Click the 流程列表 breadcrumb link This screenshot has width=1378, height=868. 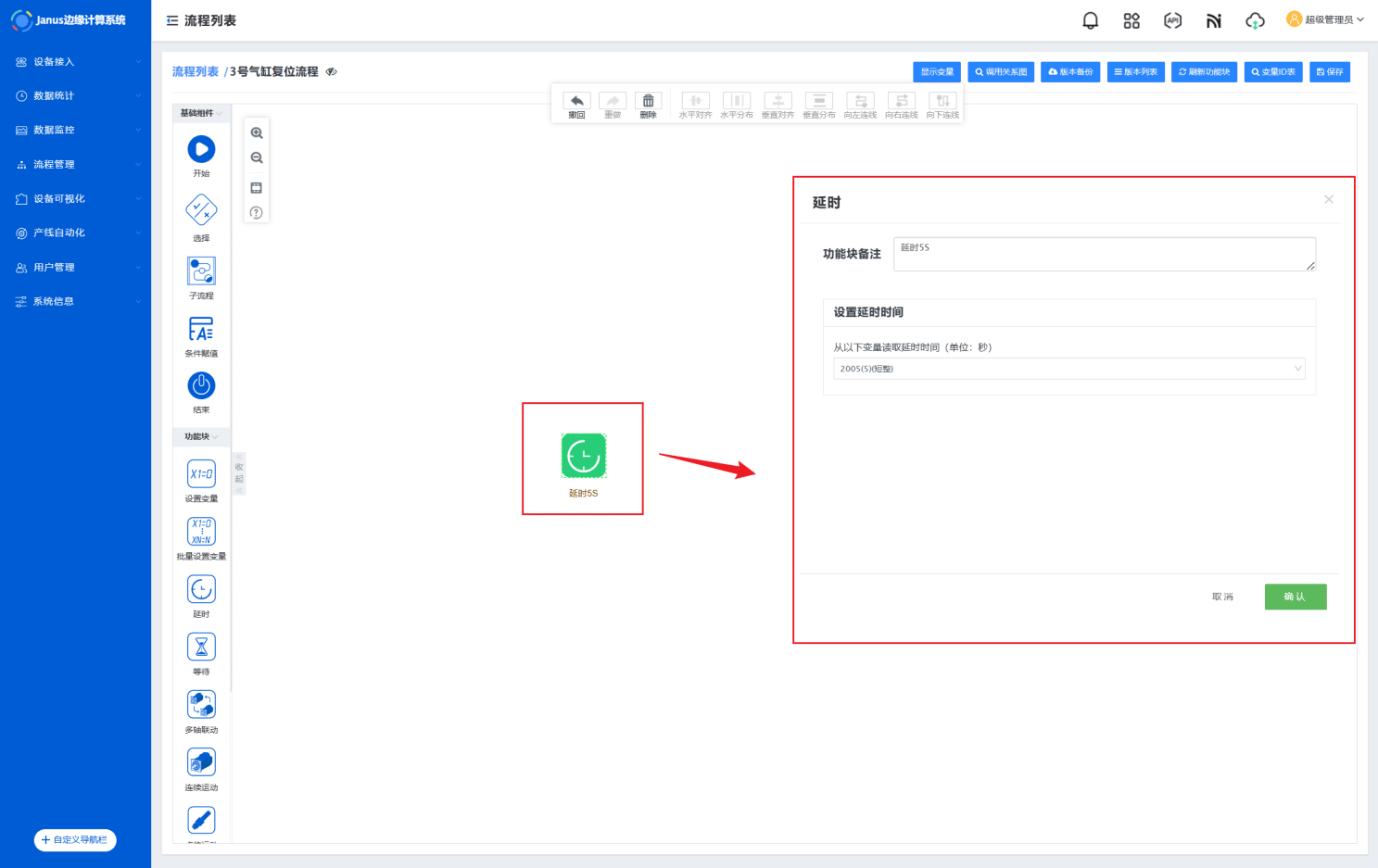(x=195, y=72)
